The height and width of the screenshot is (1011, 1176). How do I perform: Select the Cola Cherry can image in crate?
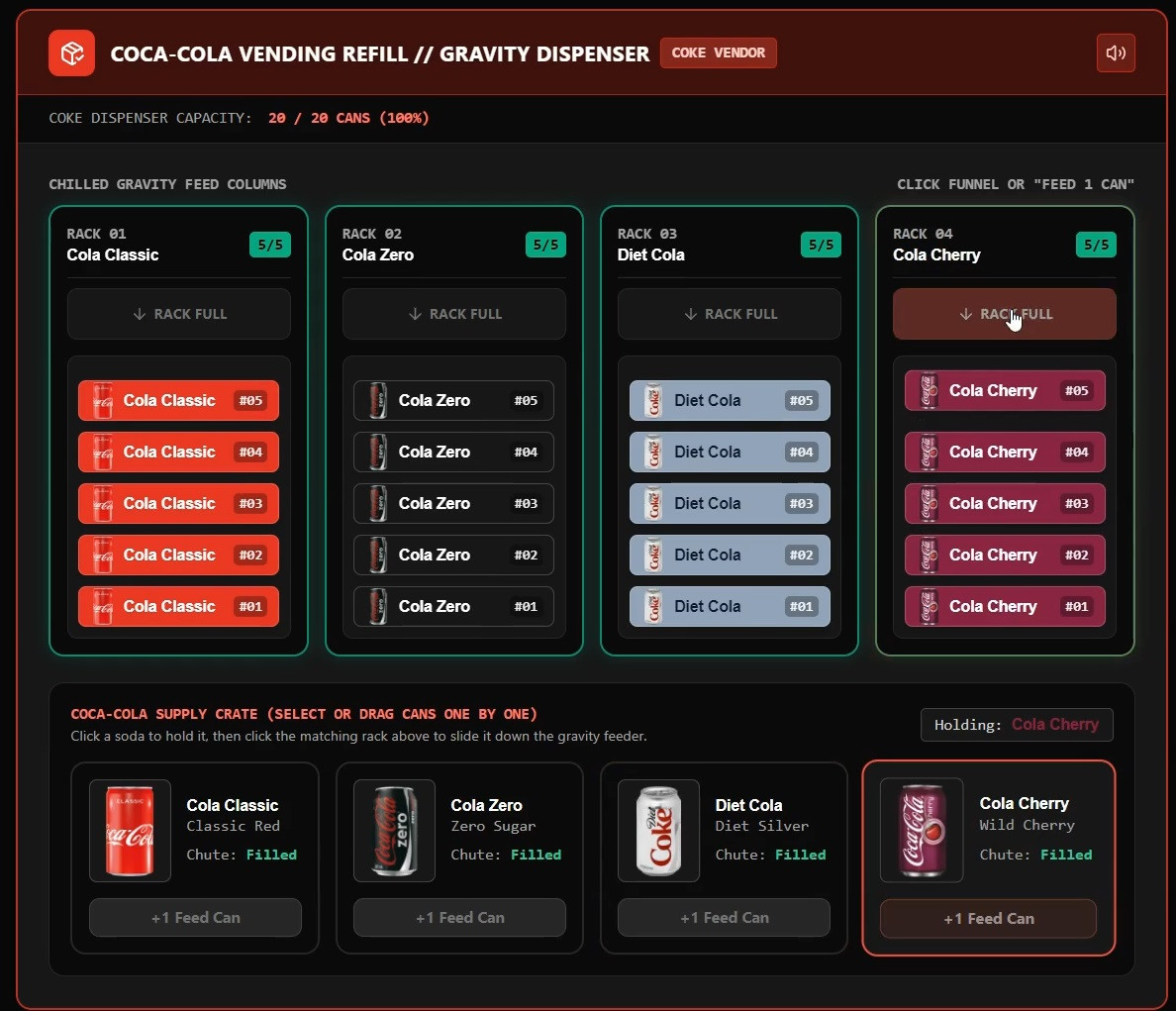pyautogui.click(x=922, y=830)
